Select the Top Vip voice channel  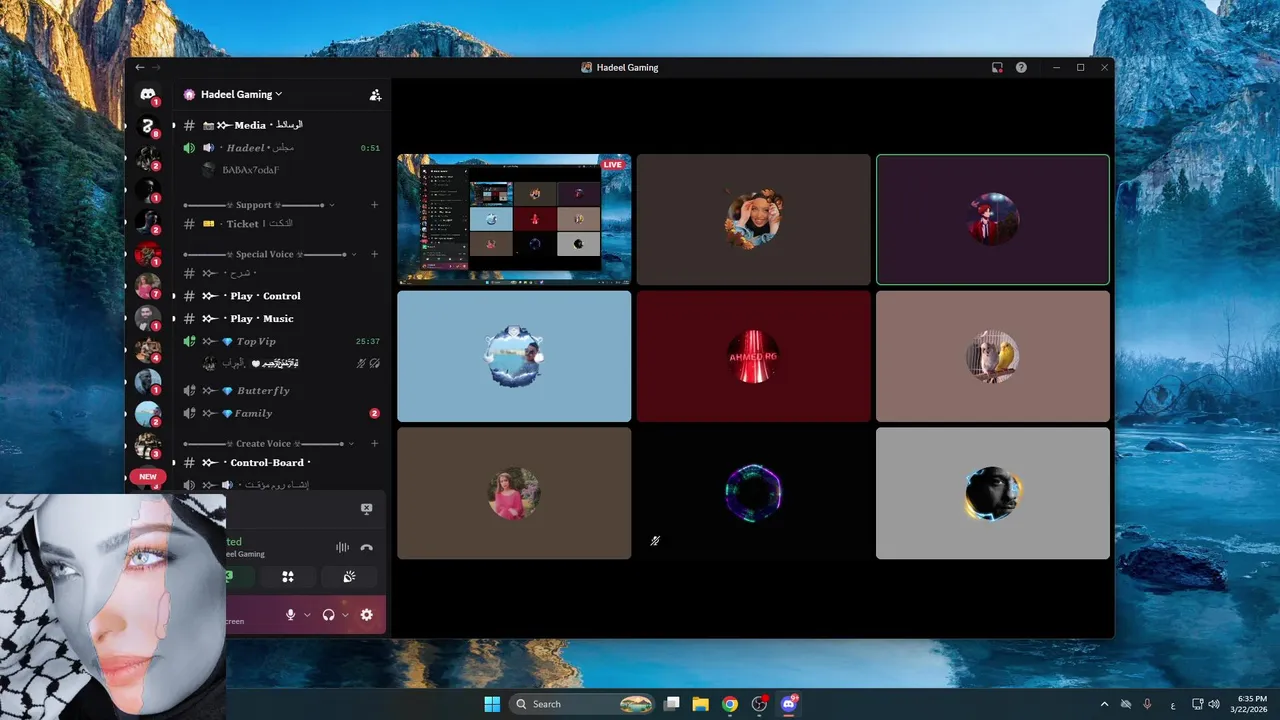pyautogui.click(x=280, y=341)
